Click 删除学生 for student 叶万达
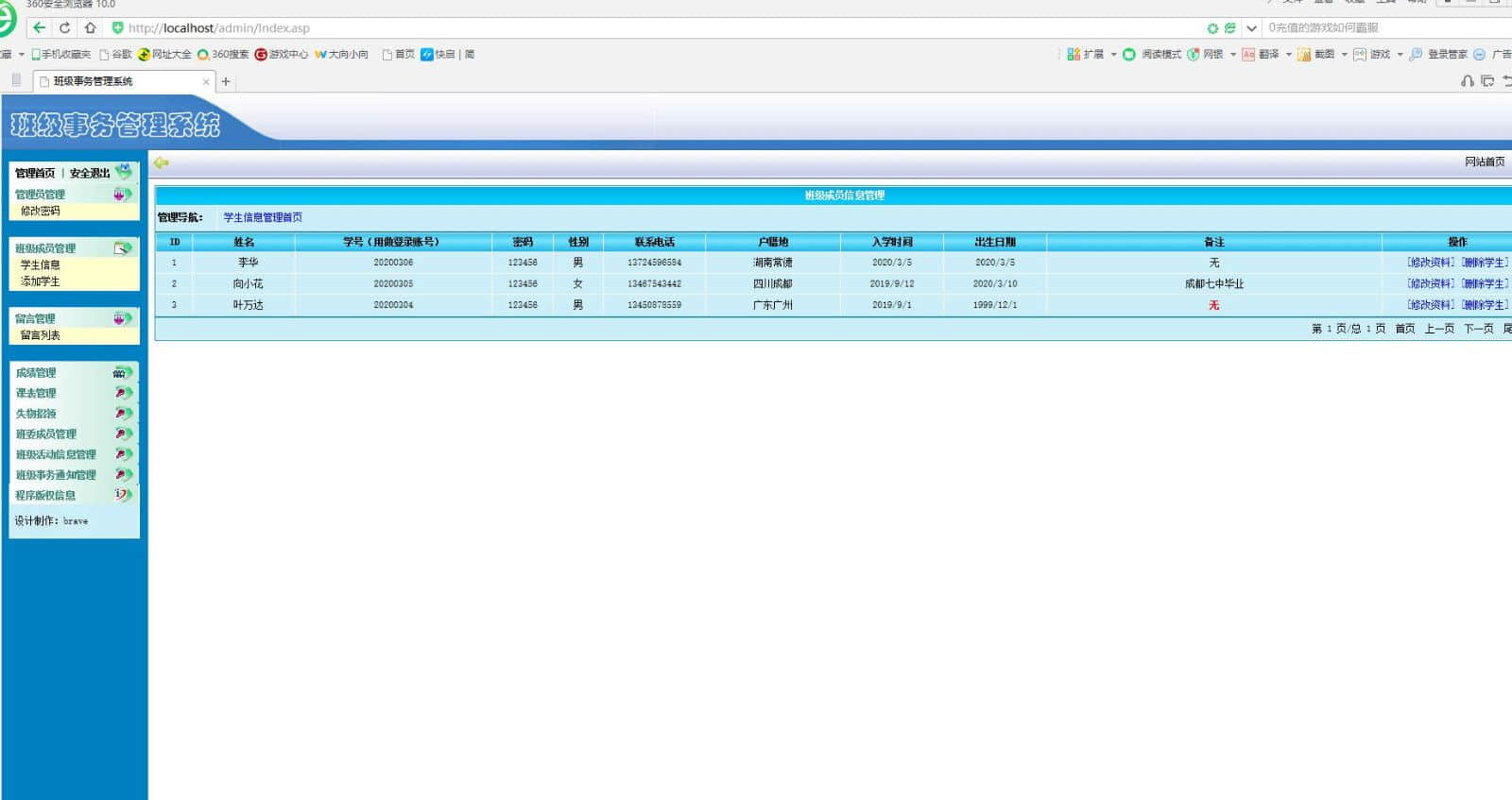Viewport: 1512px width, 800px height. click(x=1484, y=305)
